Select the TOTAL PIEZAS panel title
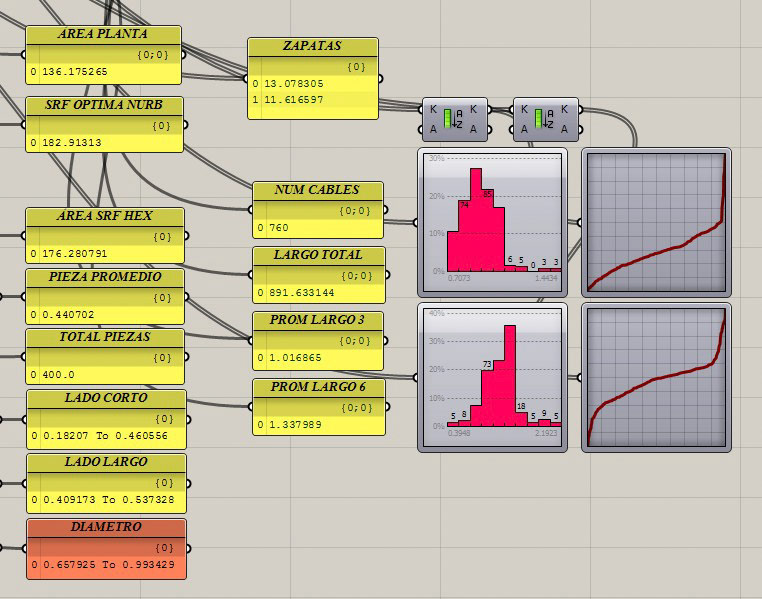The image size is (762, 599). 105,337
